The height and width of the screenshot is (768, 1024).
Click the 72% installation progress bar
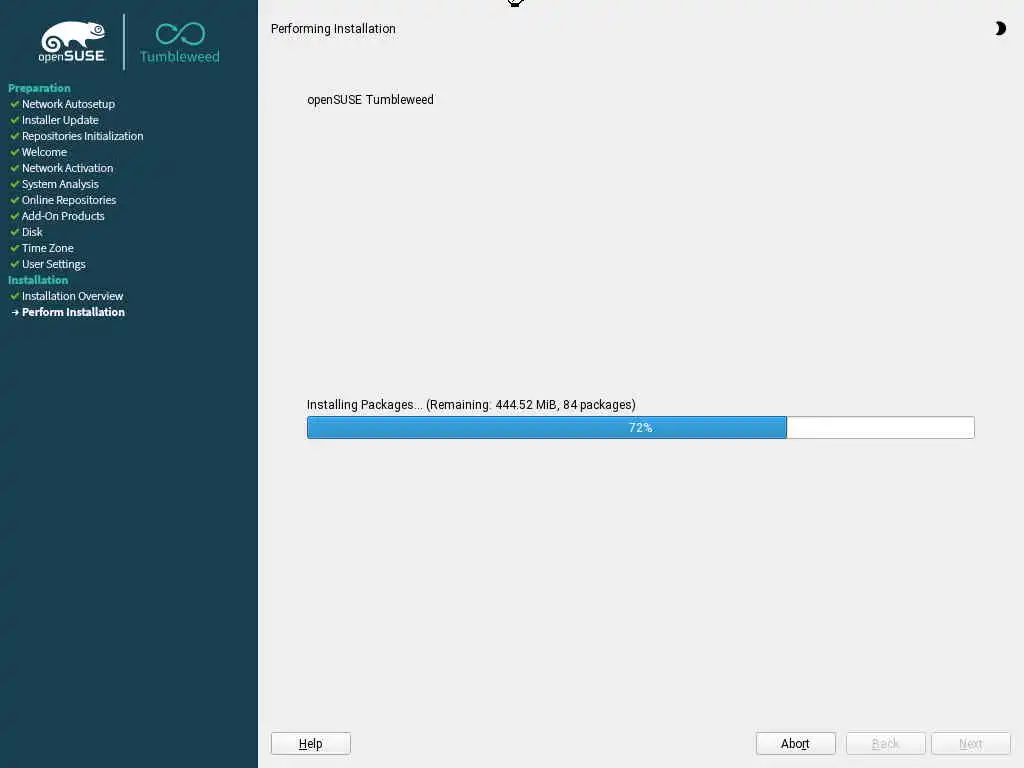tap(641, 427)
